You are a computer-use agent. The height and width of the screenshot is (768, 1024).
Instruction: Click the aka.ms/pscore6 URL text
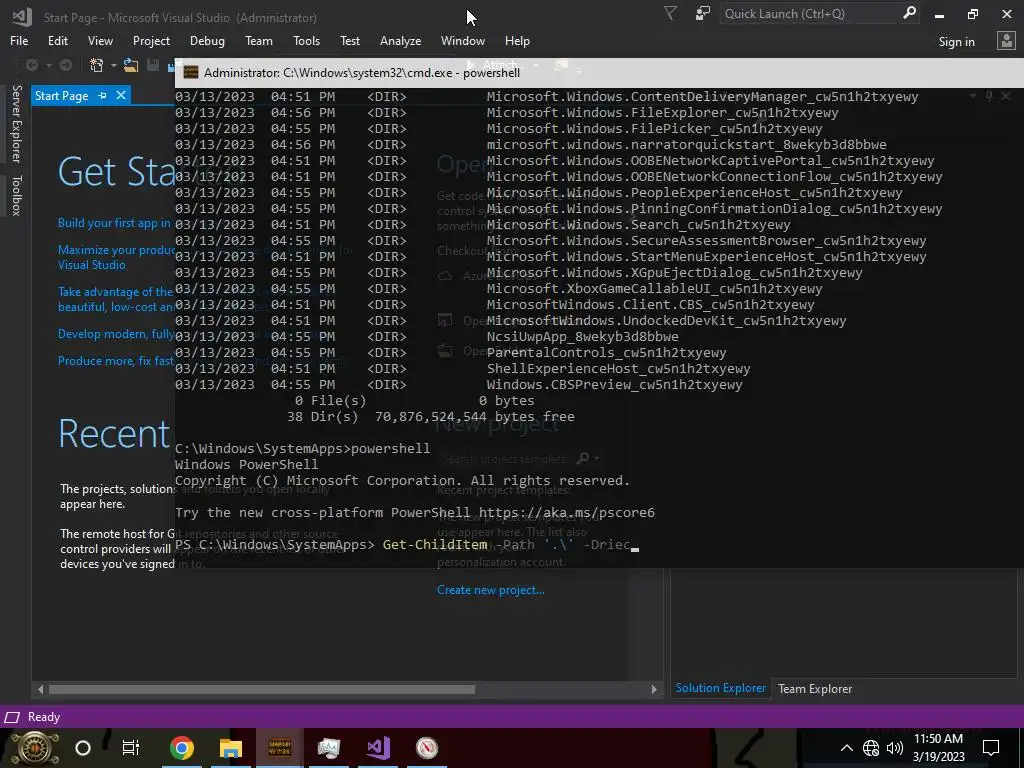click(x=567, y=512)
